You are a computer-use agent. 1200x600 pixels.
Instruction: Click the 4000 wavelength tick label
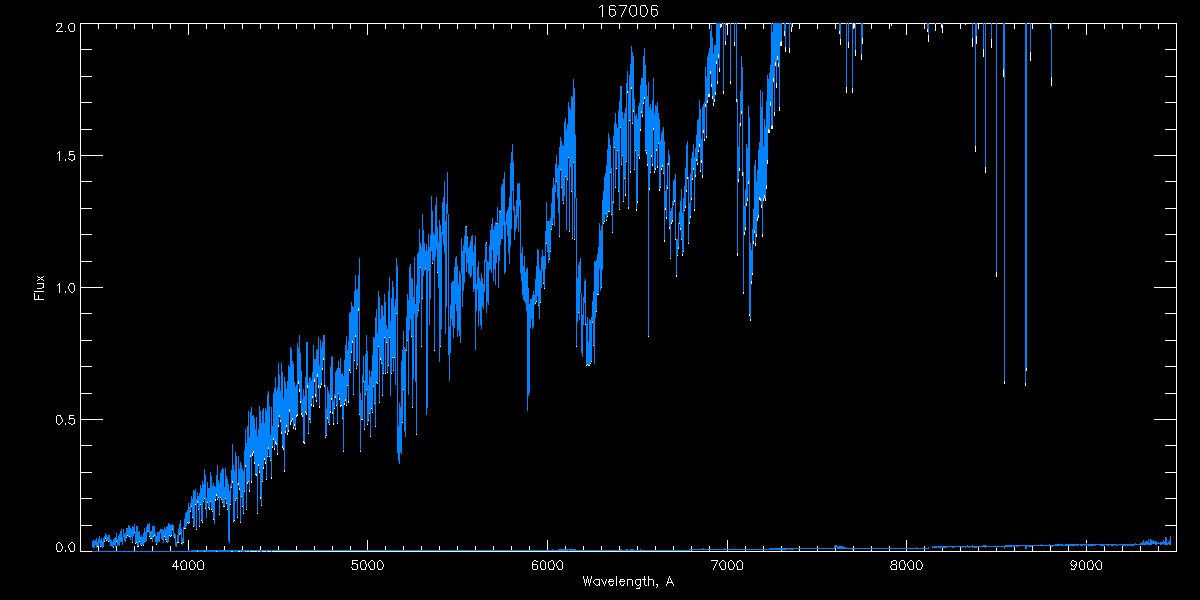pyautogui.click(x=188, y=565)
